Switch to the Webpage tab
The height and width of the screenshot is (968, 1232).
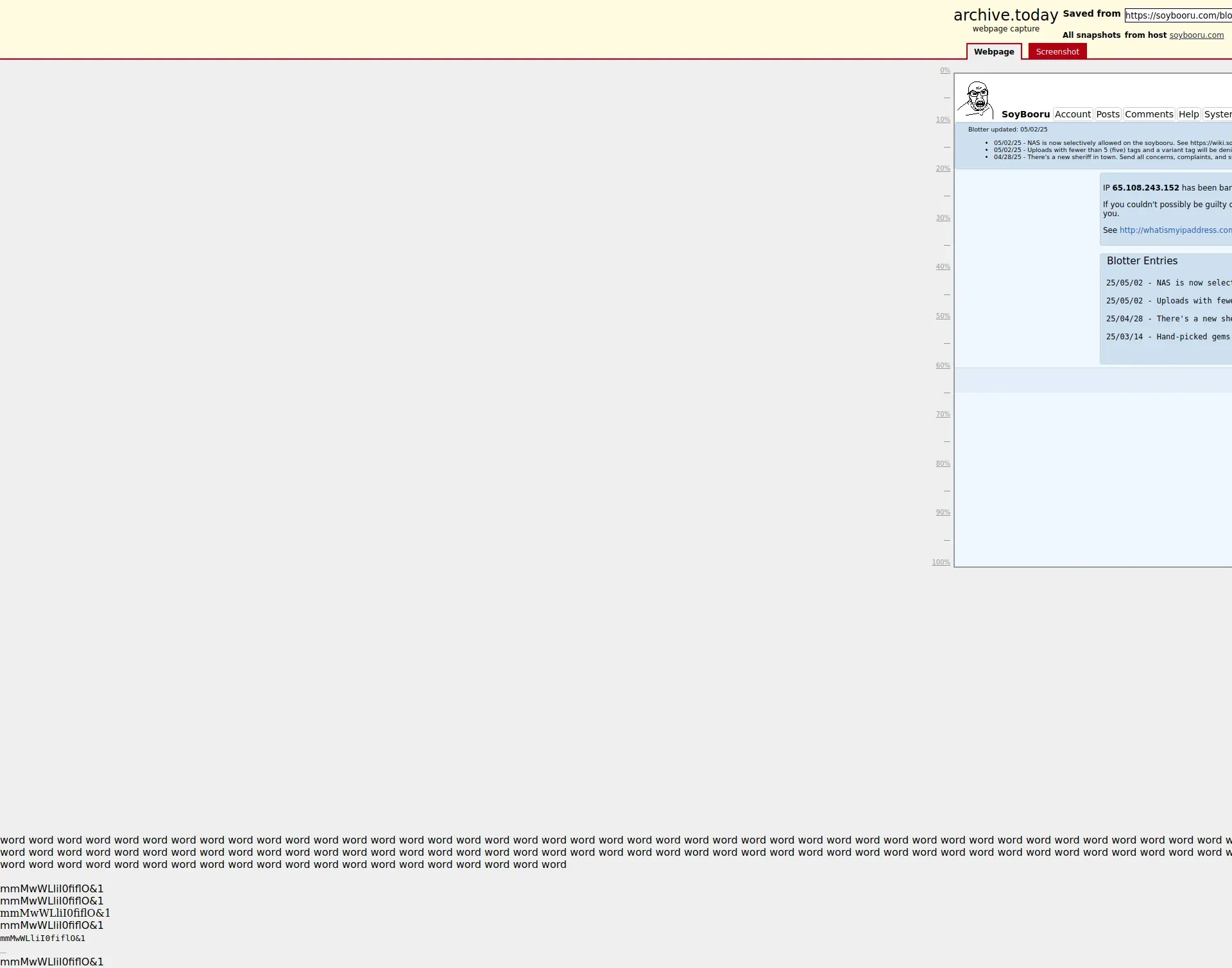tap(993, 52)
